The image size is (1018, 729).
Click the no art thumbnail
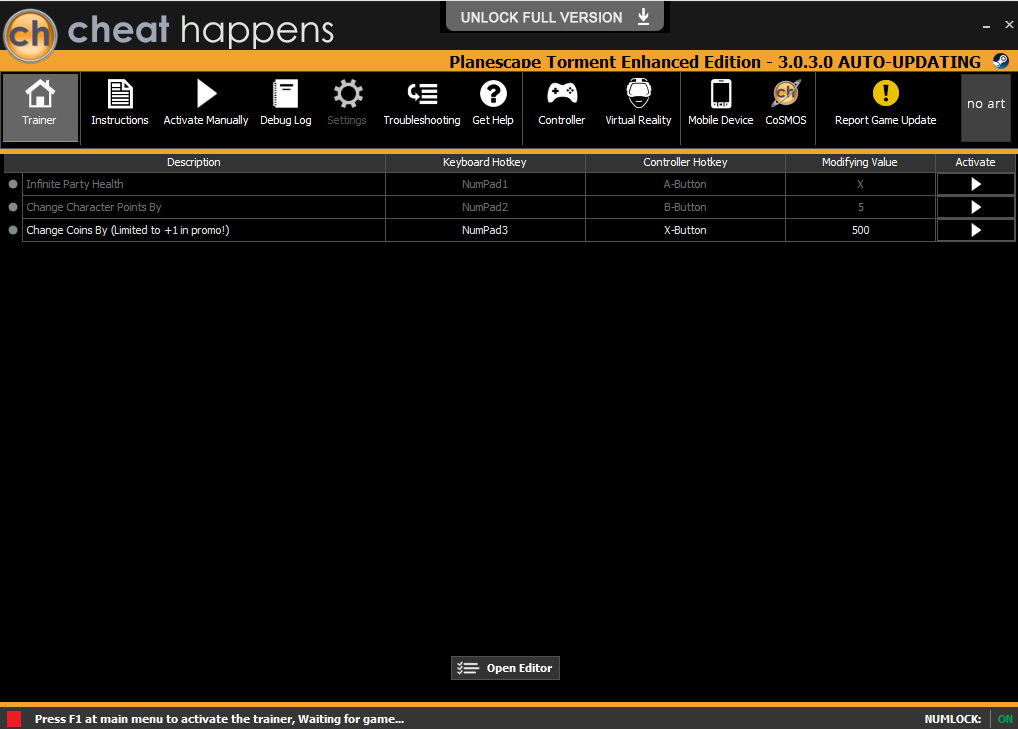point(986,108)
